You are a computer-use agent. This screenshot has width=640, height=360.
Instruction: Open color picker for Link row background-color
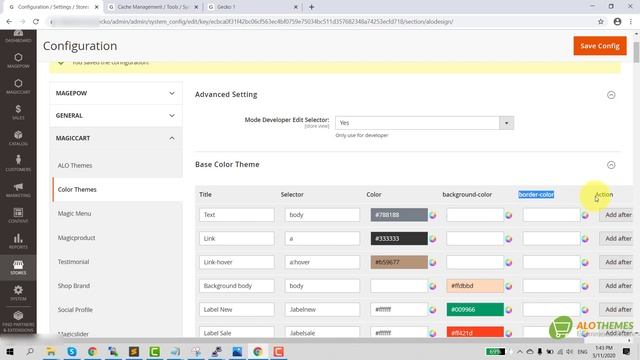click(509, 239)
